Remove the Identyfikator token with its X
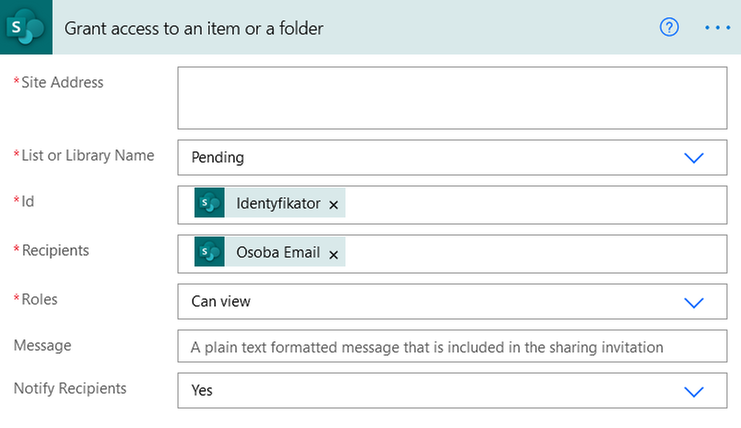Screen dimensions: 741x428 pyautogui.click(x=334, y=205)
